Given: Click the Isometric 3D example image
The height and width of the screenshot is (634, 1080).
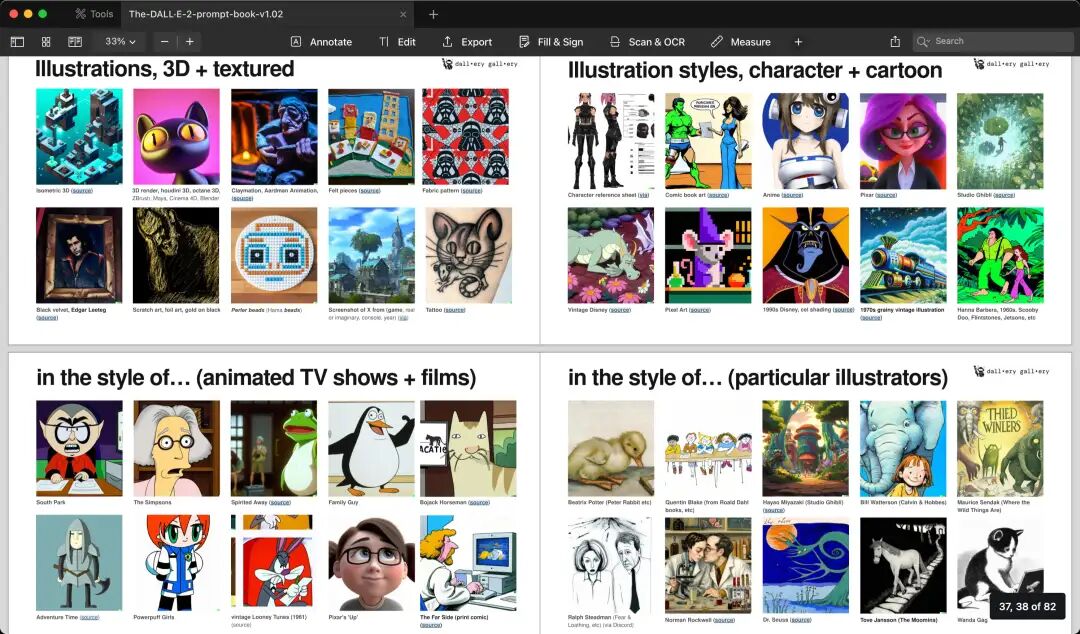Looking at the screenshot, I should coord(79,136).
